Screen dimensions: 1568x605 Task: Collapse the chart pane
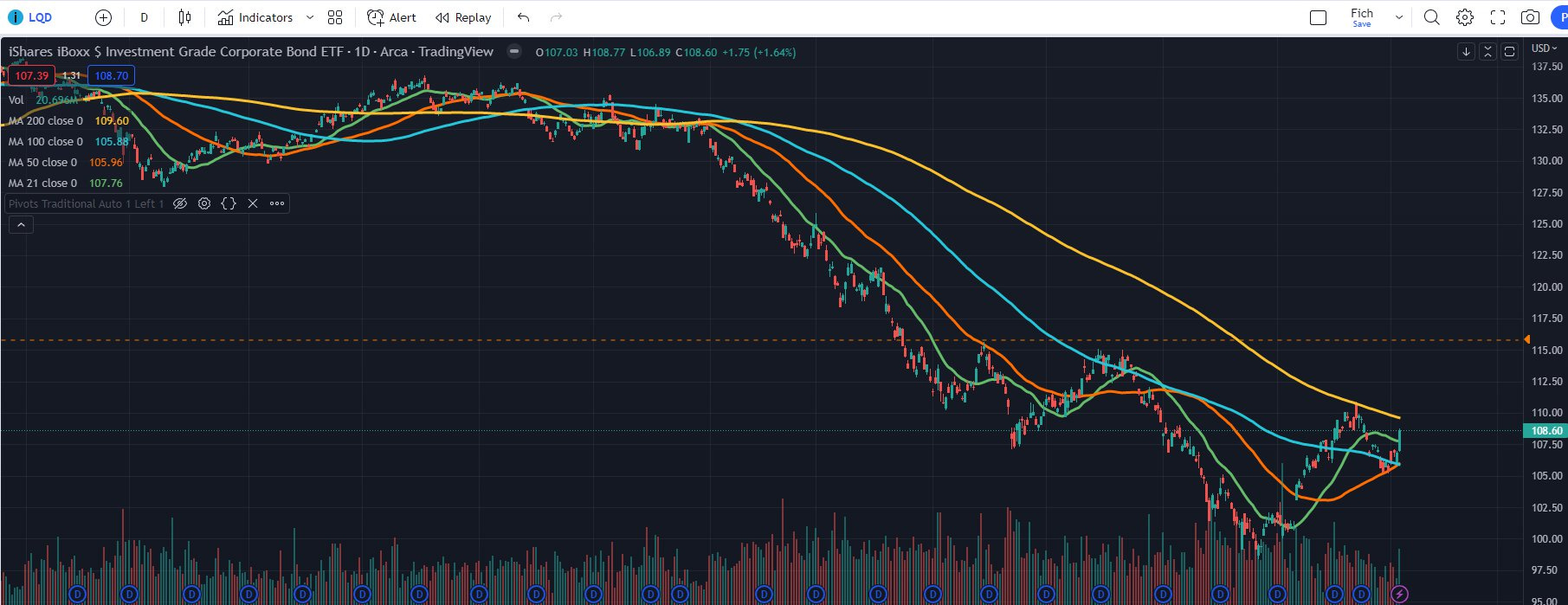1487,52
